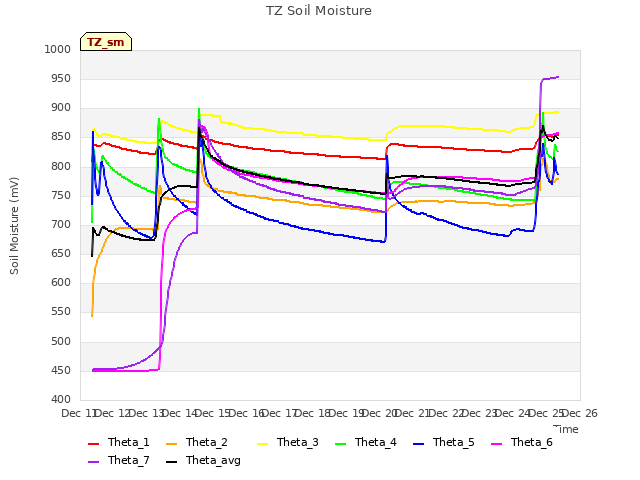640x480 pixels.
Task: Toggle the Theta_7 legend entry
Action: [119, 460]
